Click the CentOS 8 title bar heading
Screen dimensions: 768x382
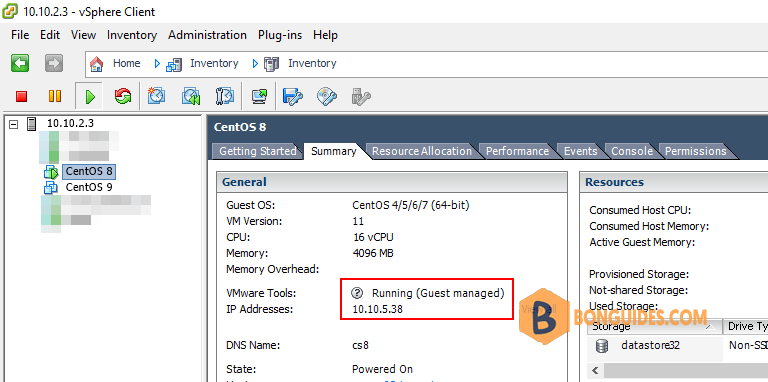coord(240,127)
